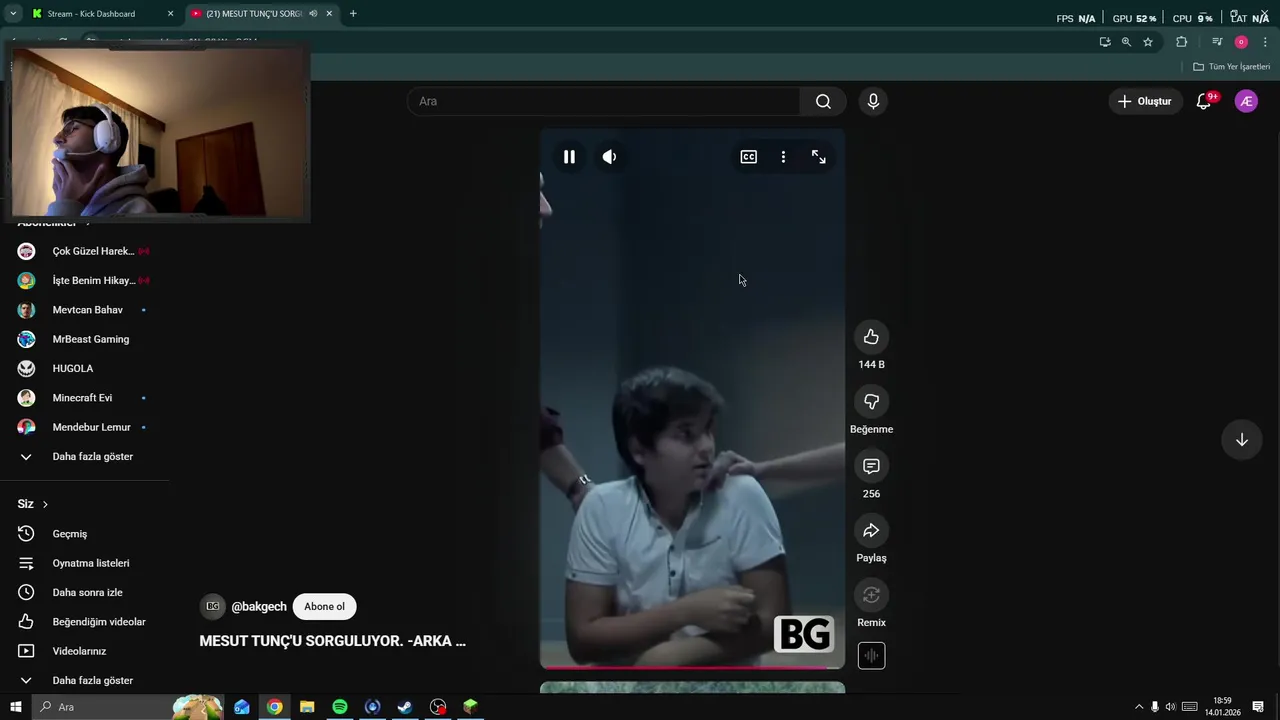Open Spotify from the taskbar
This screenshot has width=1280, height=720.
(340, 707)
